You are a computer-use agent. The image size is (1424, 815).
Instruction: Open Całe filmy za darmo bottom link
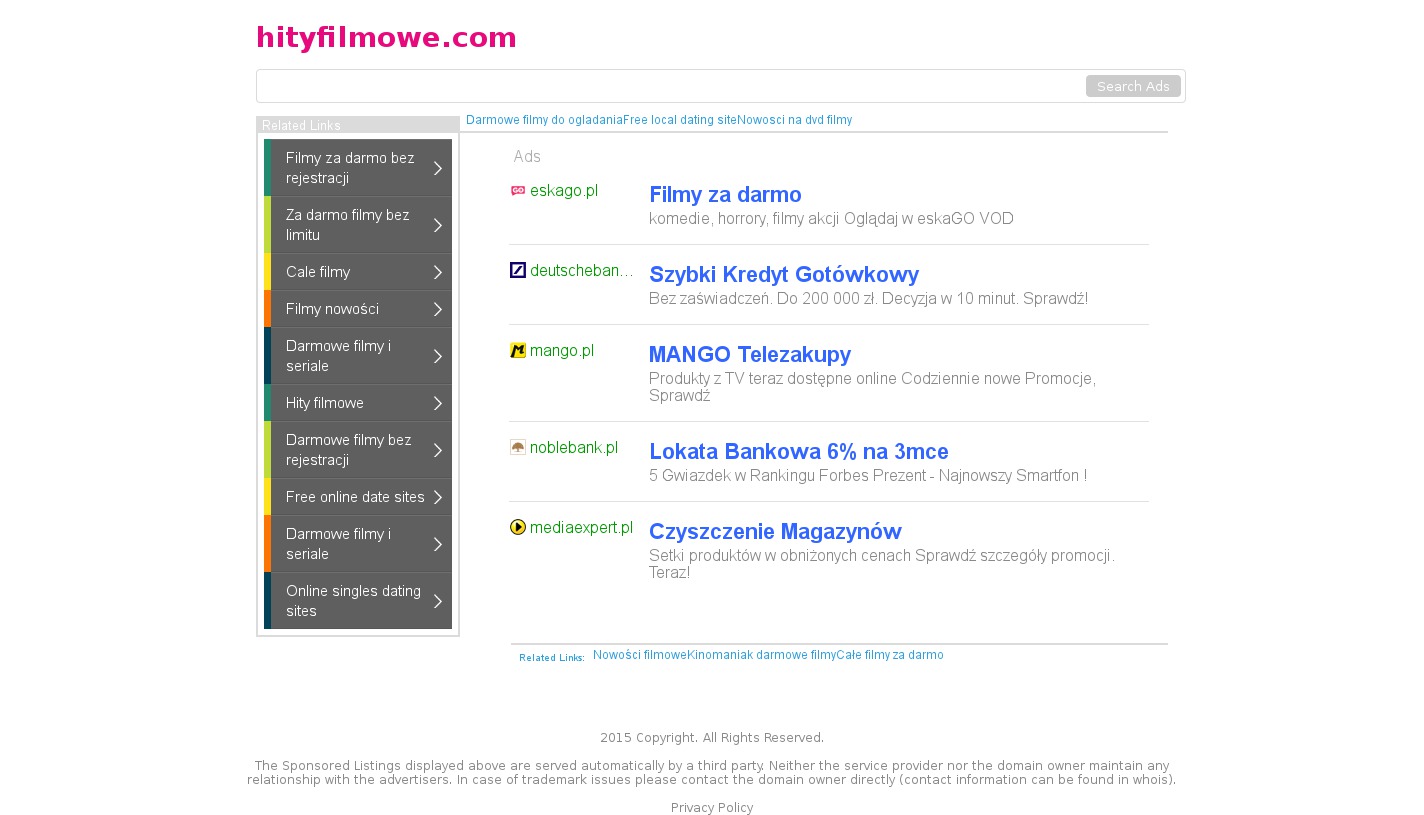click(890, 655)
